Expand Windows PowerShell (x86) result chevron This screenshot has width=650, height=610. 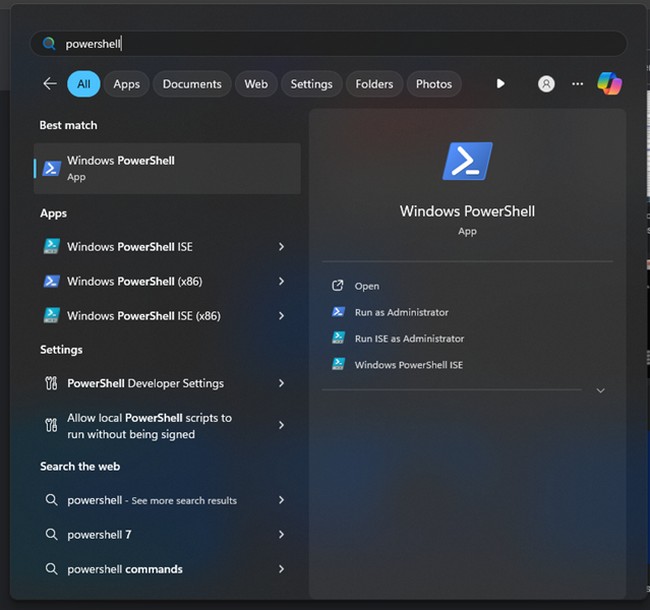pyautogui.click(x=281, y=281)
